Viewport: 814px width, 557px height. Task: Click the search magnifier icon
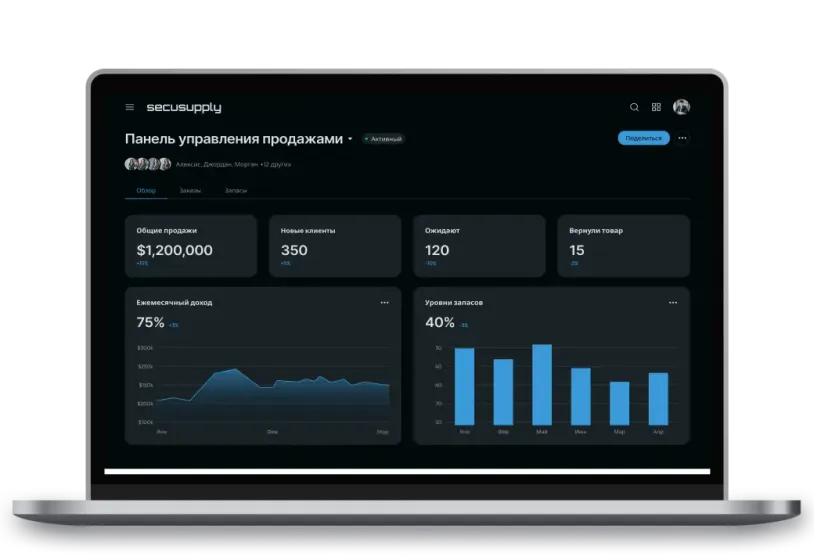(x=634, y=107)
